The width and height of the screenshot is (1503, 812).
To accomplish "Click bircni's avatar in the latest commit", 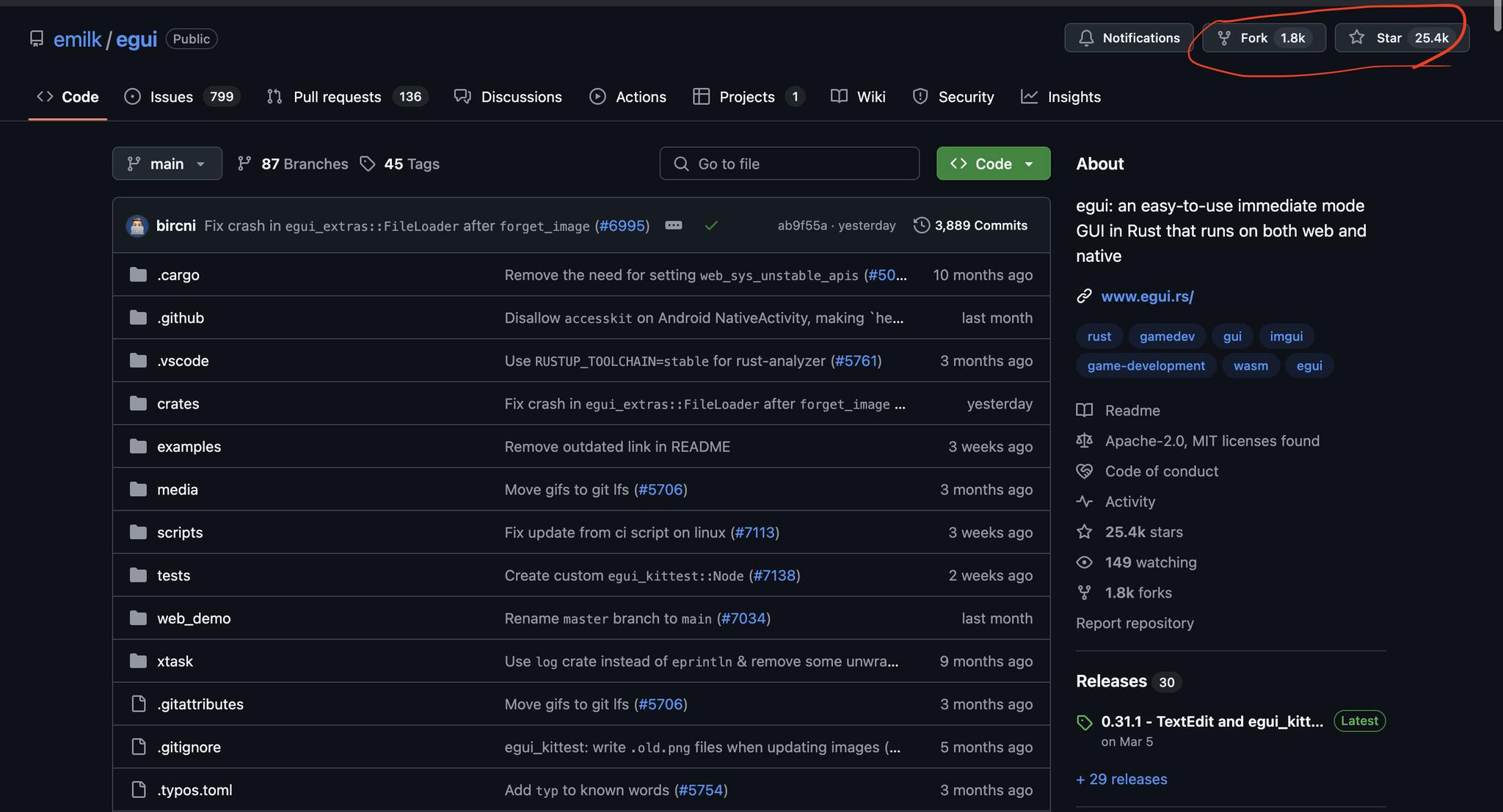I will (137, 226).
